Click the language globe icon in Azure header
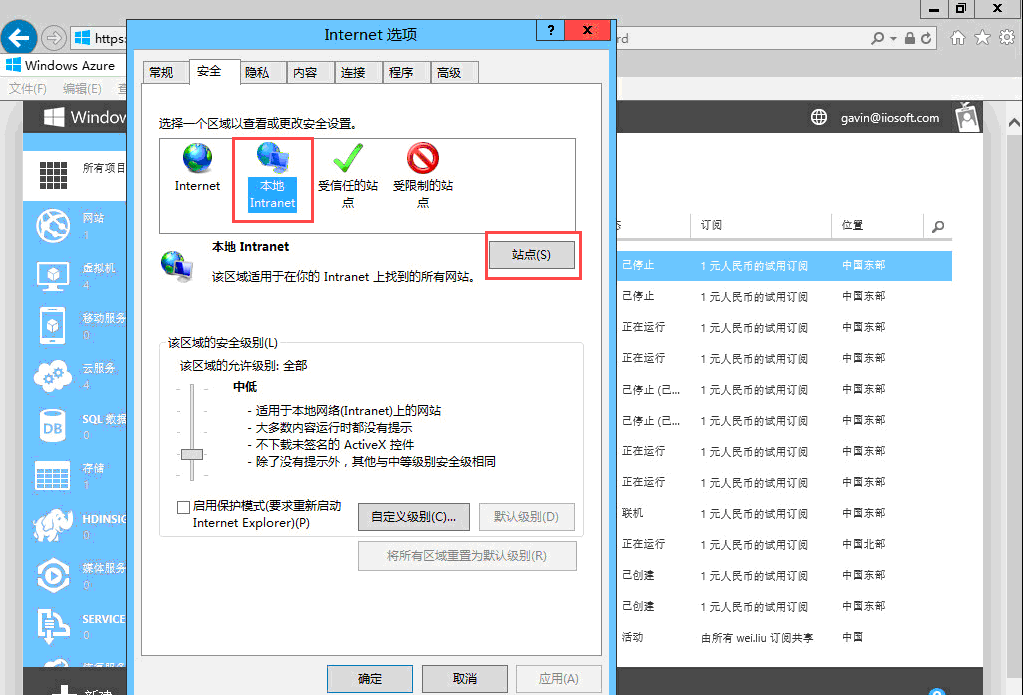The width and height of the screenshot is (1023, 695). click(x=819, y=117)
